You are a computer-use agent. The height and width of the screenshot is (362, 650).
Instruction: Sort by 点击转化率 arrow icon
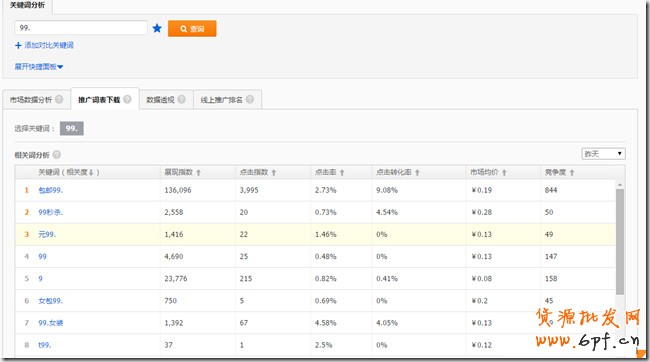pyautogui.click(x=417, y=172)
